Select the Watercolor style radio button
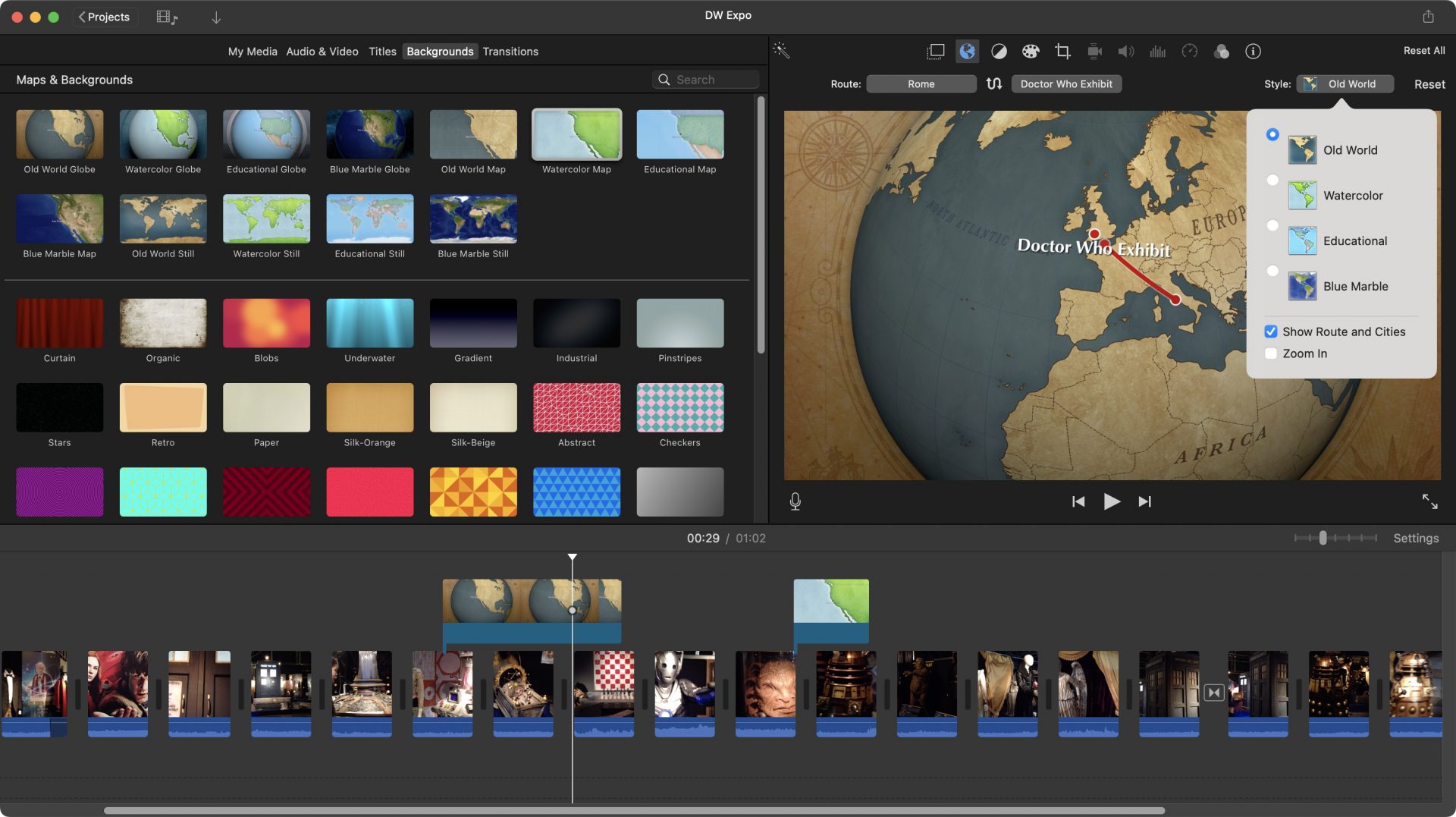Viewport: 1456px width, 817px height. point(1272,180)
